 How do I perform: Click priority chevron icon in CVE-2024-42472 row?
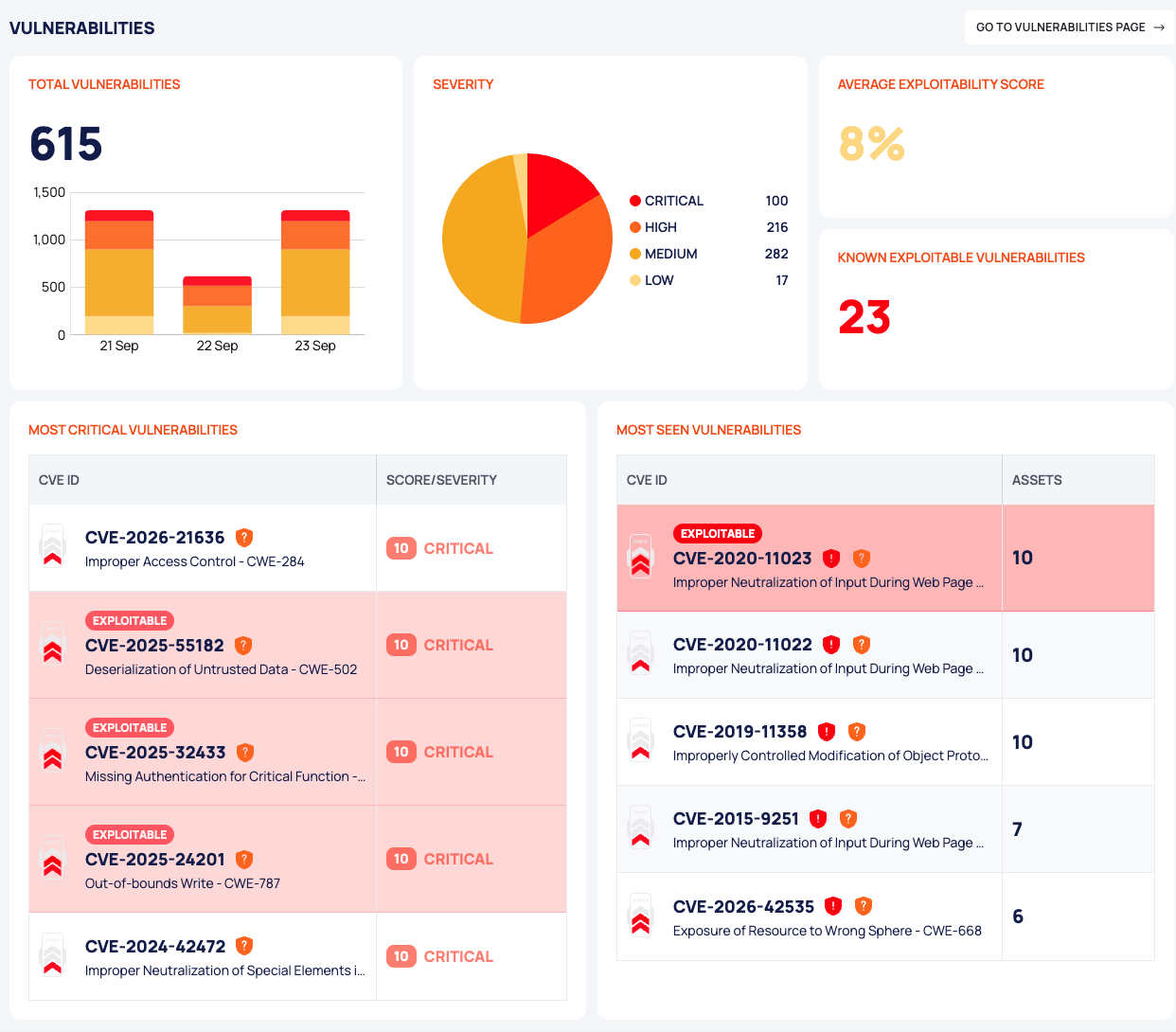coord(53,955)
